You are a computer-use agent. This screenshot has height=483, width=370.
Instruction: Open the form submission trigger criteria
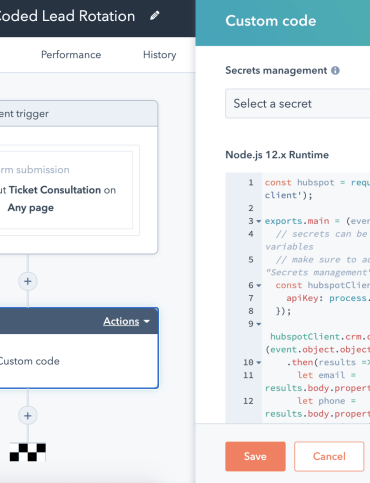66,190
